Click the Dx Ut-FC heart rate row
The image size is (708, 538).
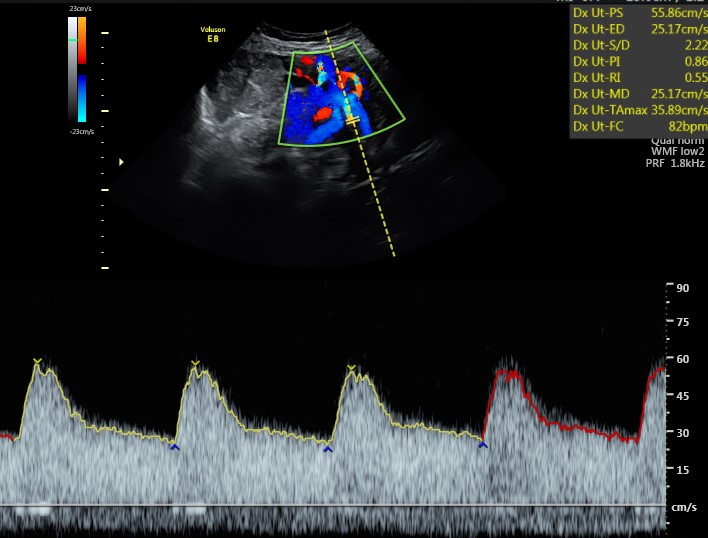tap(638, 128)
